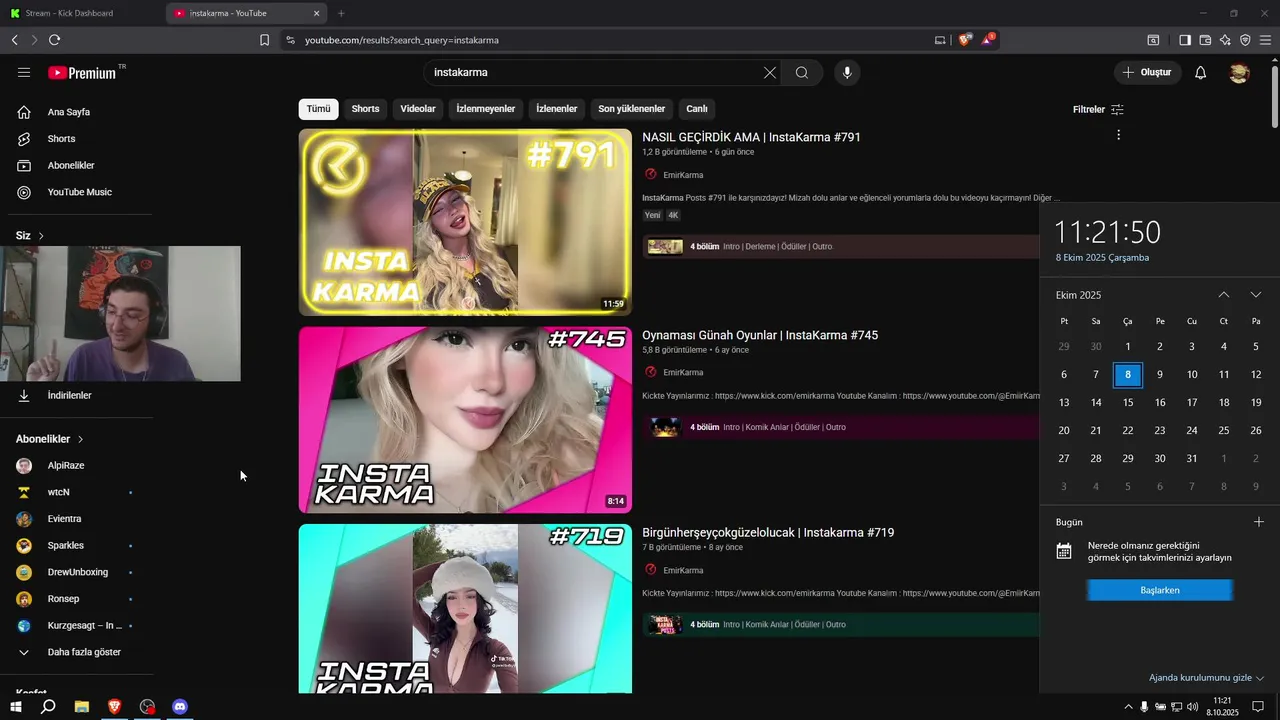The image size is (1280, 720).
Task: Open the site info icon beside the URL
Action: coord(290,40)
